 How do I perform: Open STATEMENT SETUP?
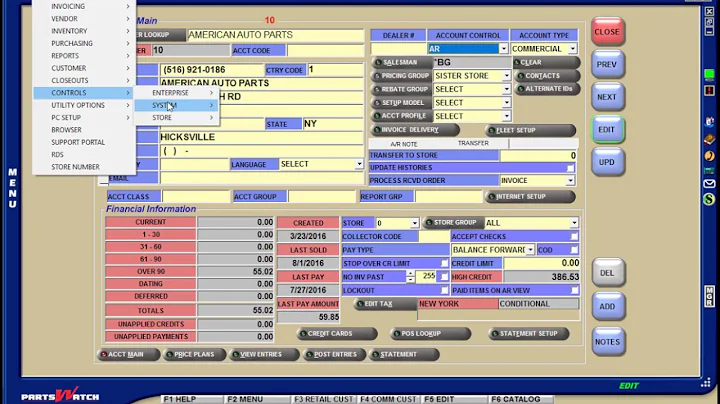click(529, 334)
